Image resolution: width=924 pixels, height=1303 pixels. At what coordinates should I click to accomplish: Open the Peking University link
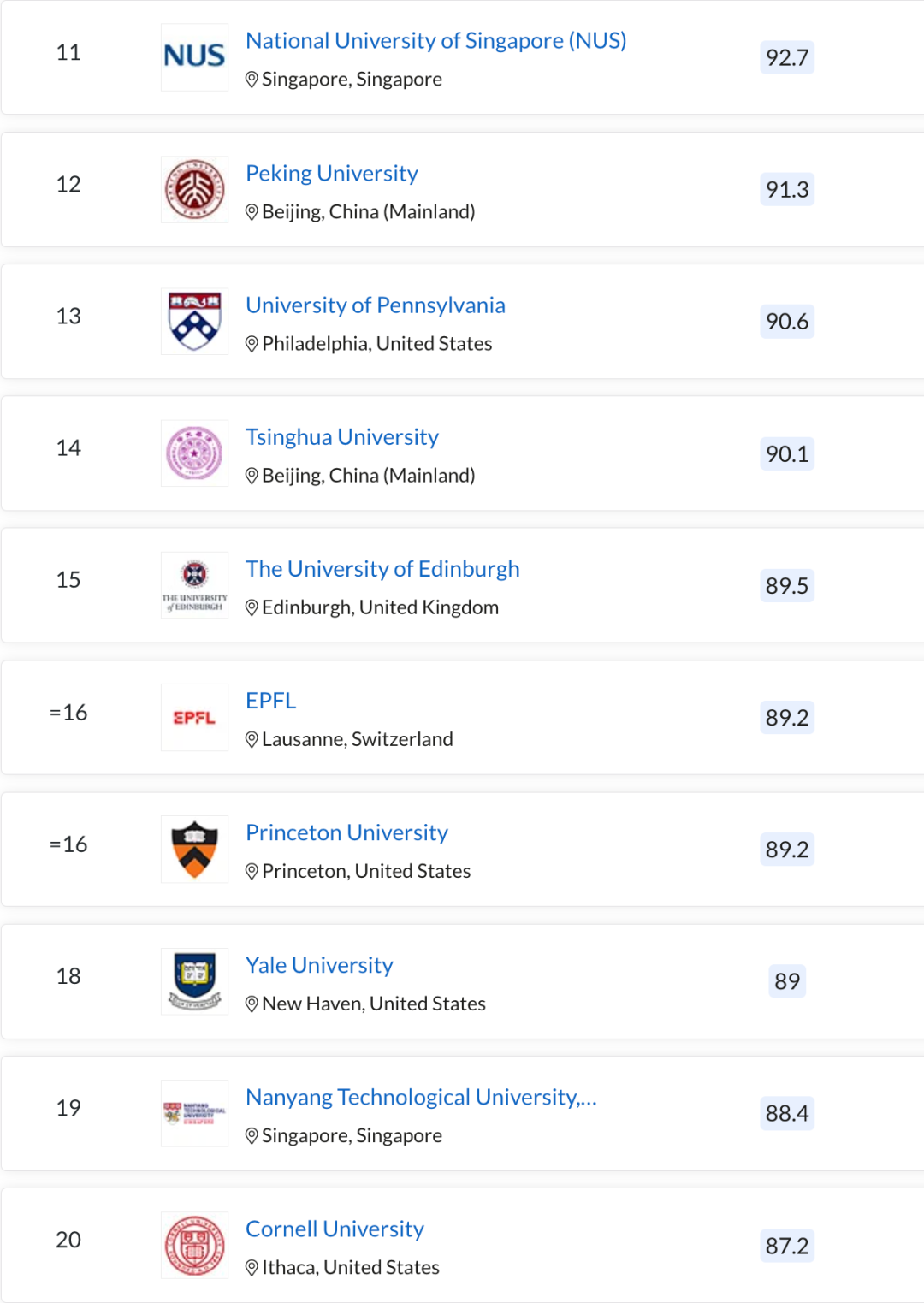click(331, 174)
